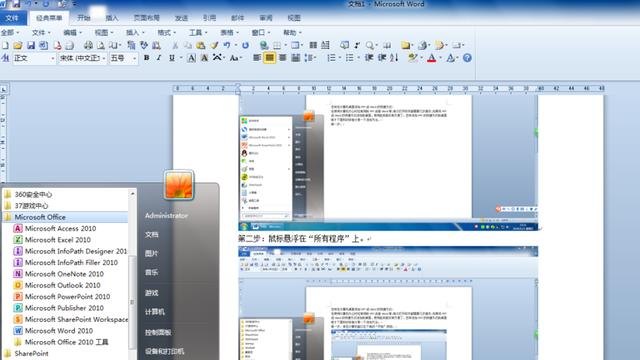Click the Save floppy disk icon
The image size is (640, 360).
point(31,45)
